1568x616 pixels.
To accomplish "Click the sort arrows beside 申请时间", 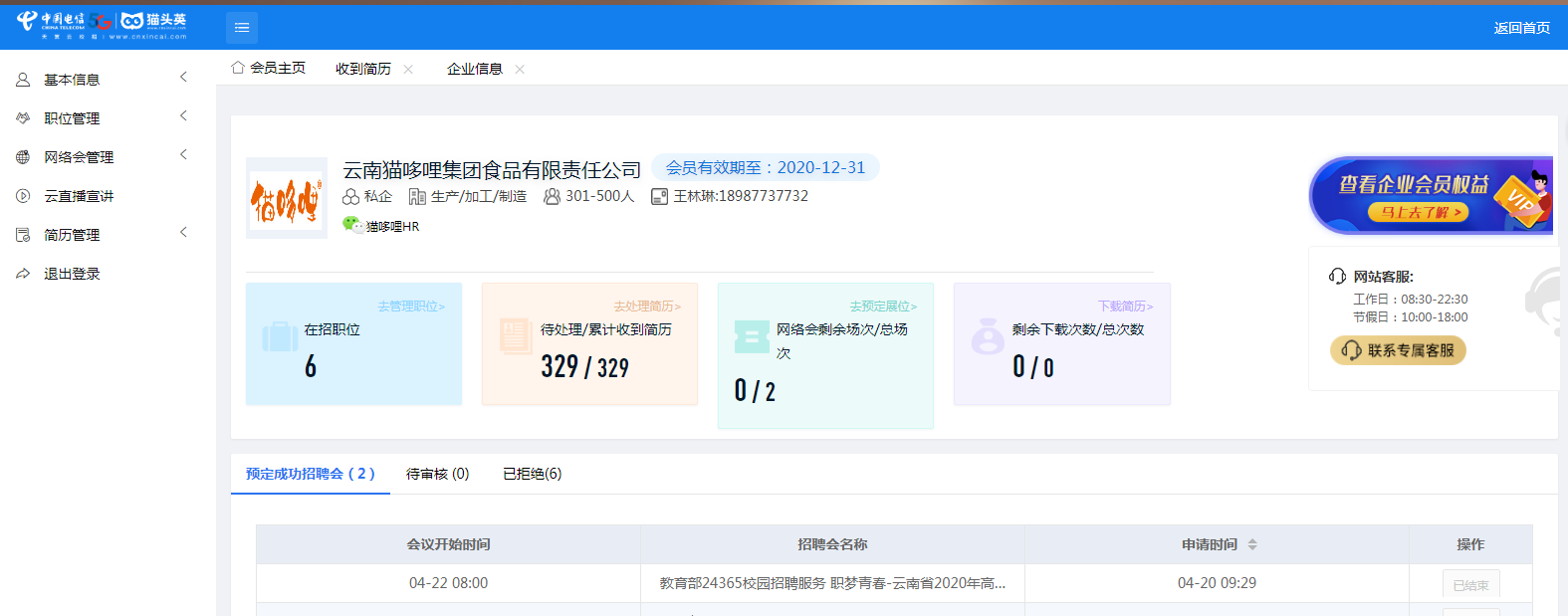I will point(1252,544).
